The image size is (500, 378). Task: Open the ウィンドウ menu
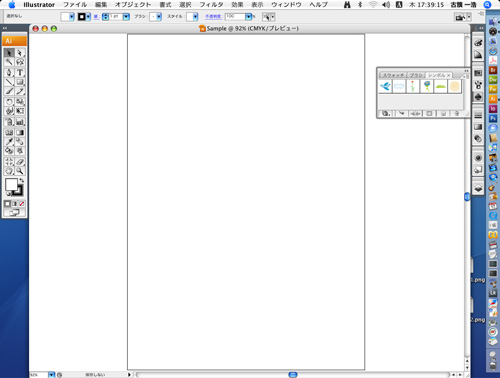tap(286, 5)
